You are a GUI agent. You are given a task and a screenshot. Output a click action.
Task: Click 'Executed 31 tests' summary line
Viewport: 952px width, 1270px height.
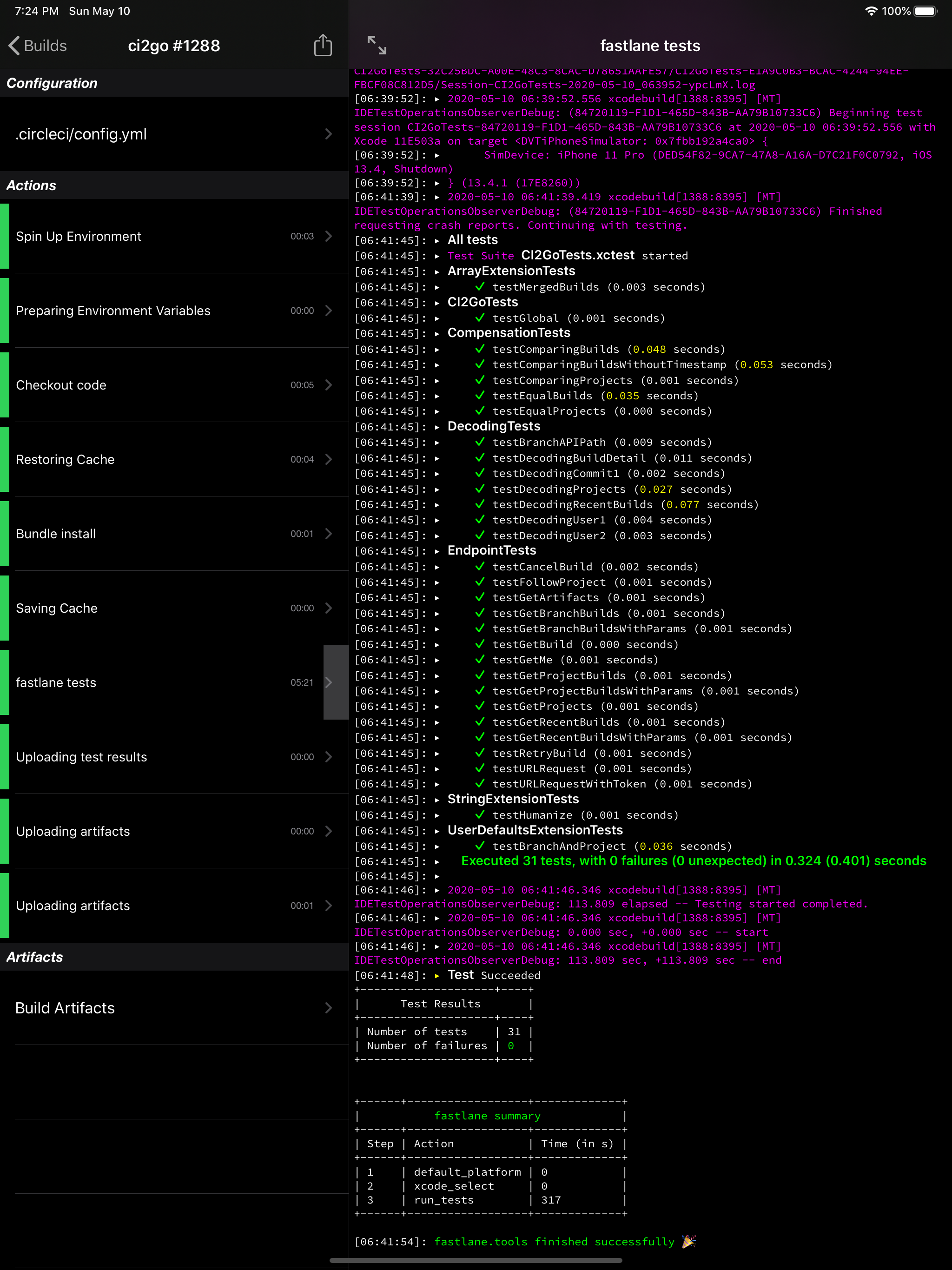[x=694, y=860]
